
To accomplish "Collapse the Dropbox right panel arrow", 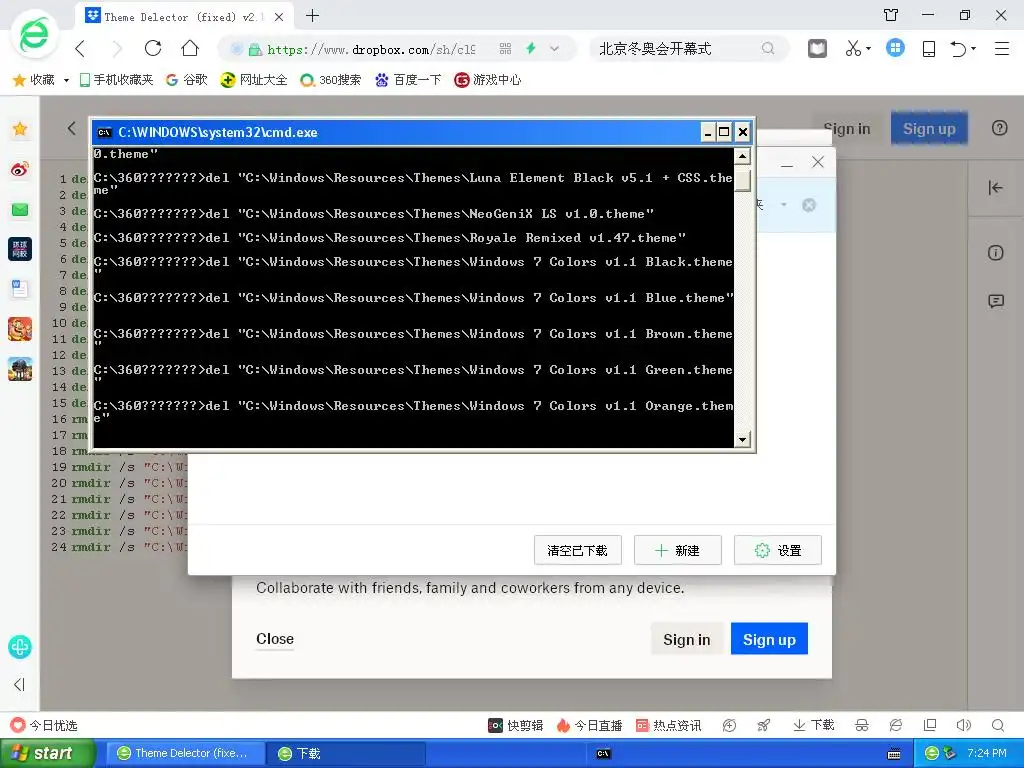I will click(x=995, y=188).
